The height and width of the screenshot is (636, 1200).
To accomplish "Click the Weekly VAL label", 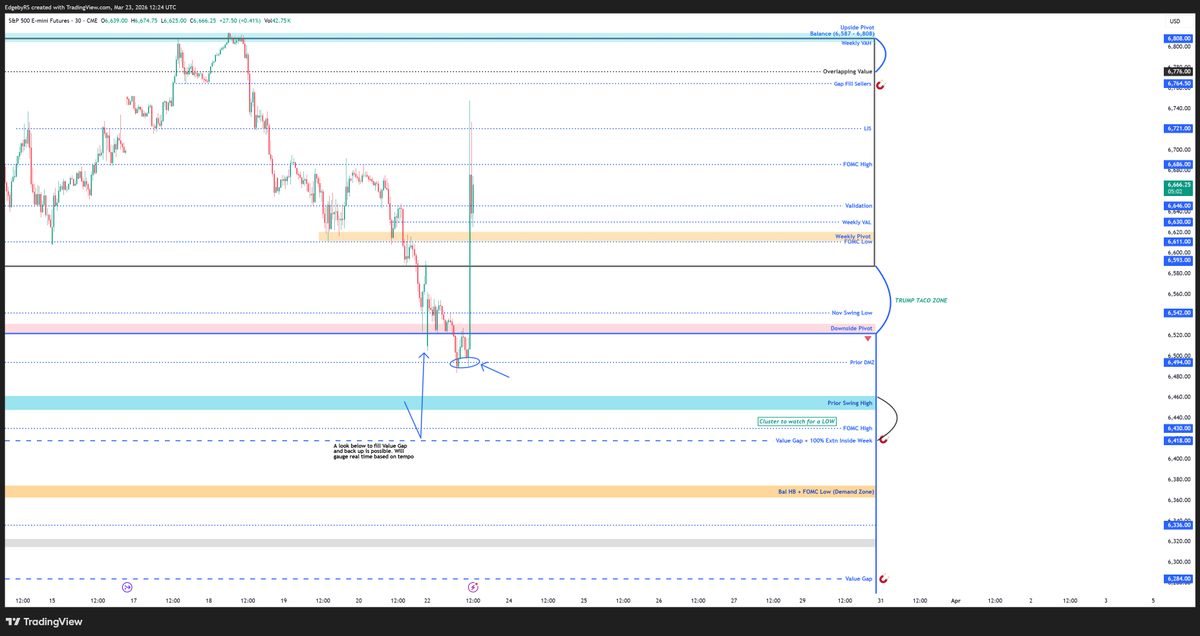I will (857, 222).
